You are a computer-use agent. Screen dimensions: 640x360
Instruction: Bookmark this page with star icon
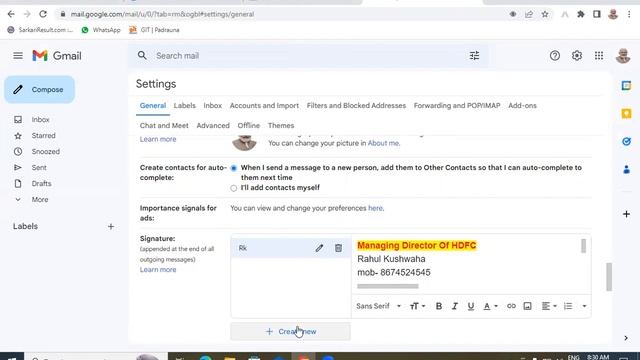click(545, 14)
